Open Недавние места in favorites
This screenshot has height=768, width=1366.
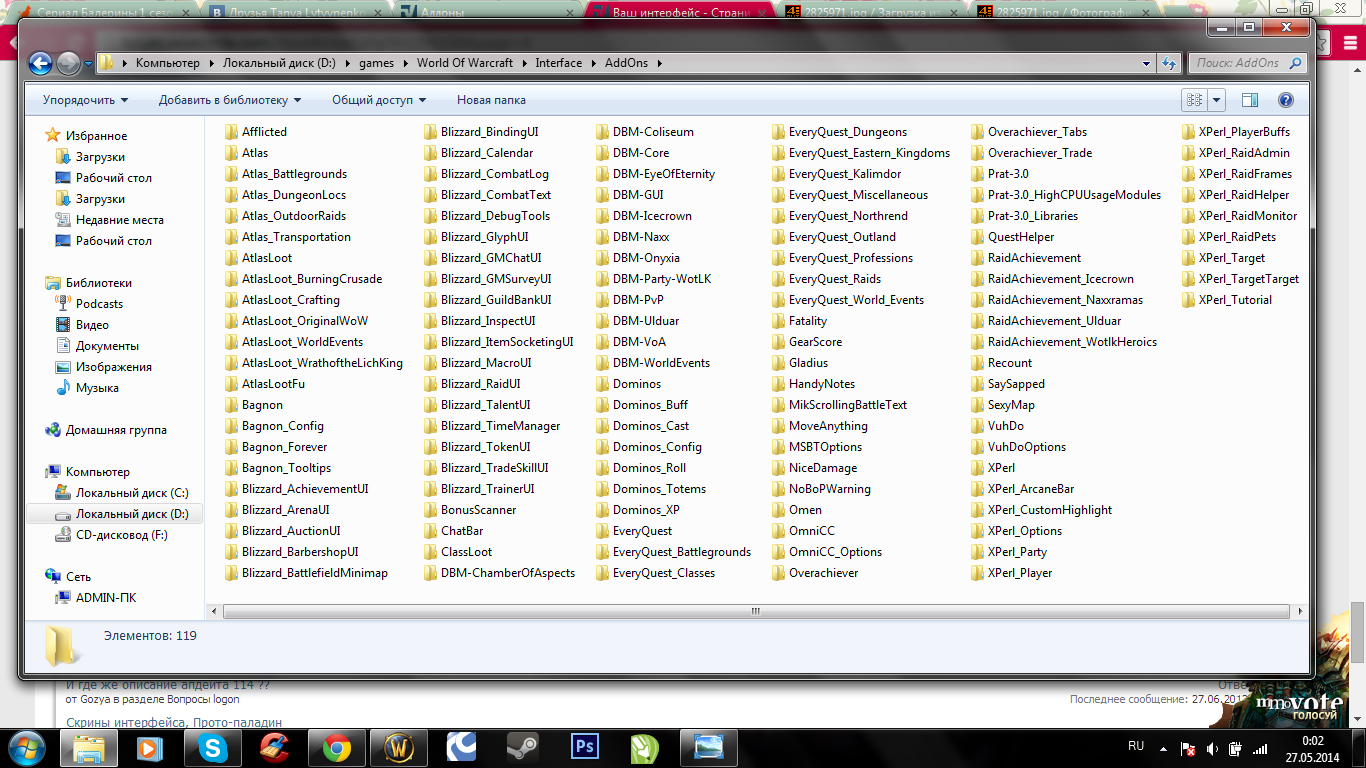click(109, 220)
